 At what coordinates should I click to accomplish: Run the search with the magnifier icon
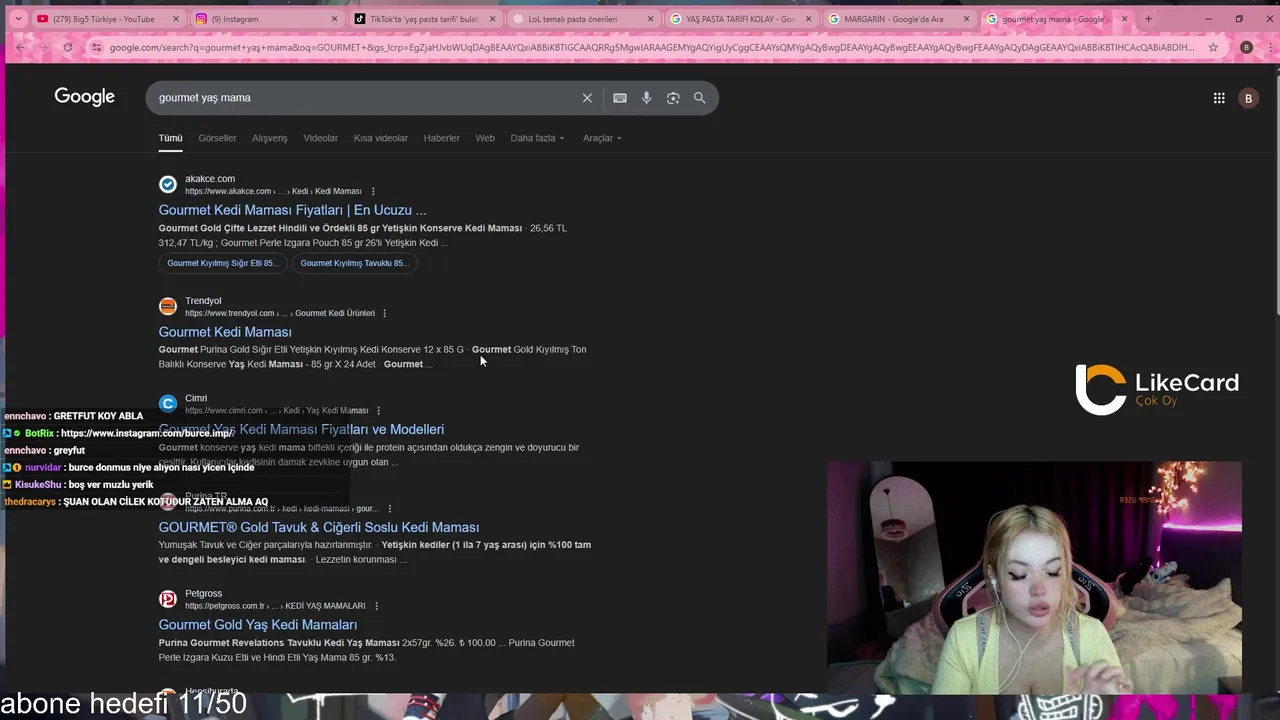point(700,98)
